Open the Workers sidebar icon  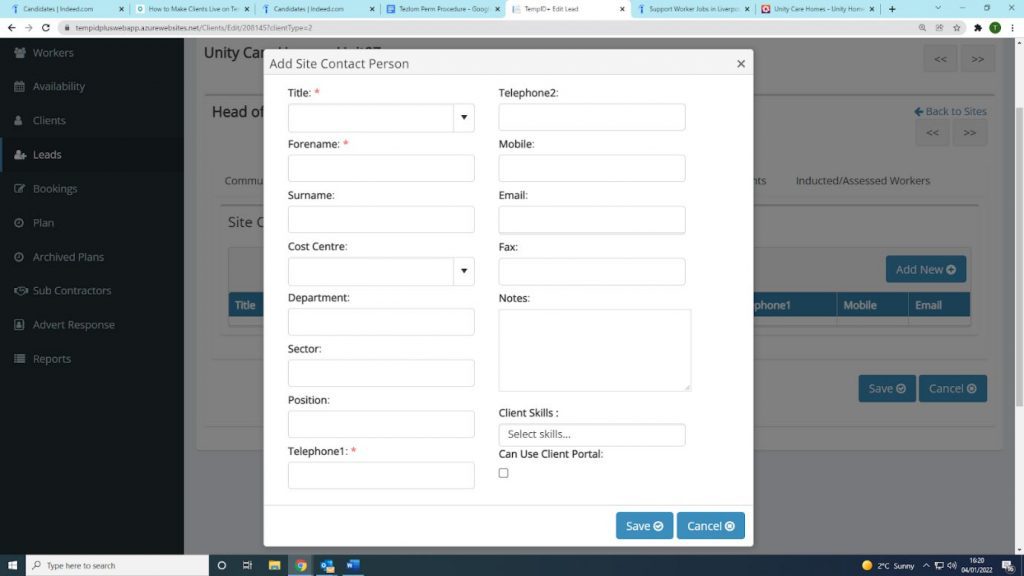(19, 52)
